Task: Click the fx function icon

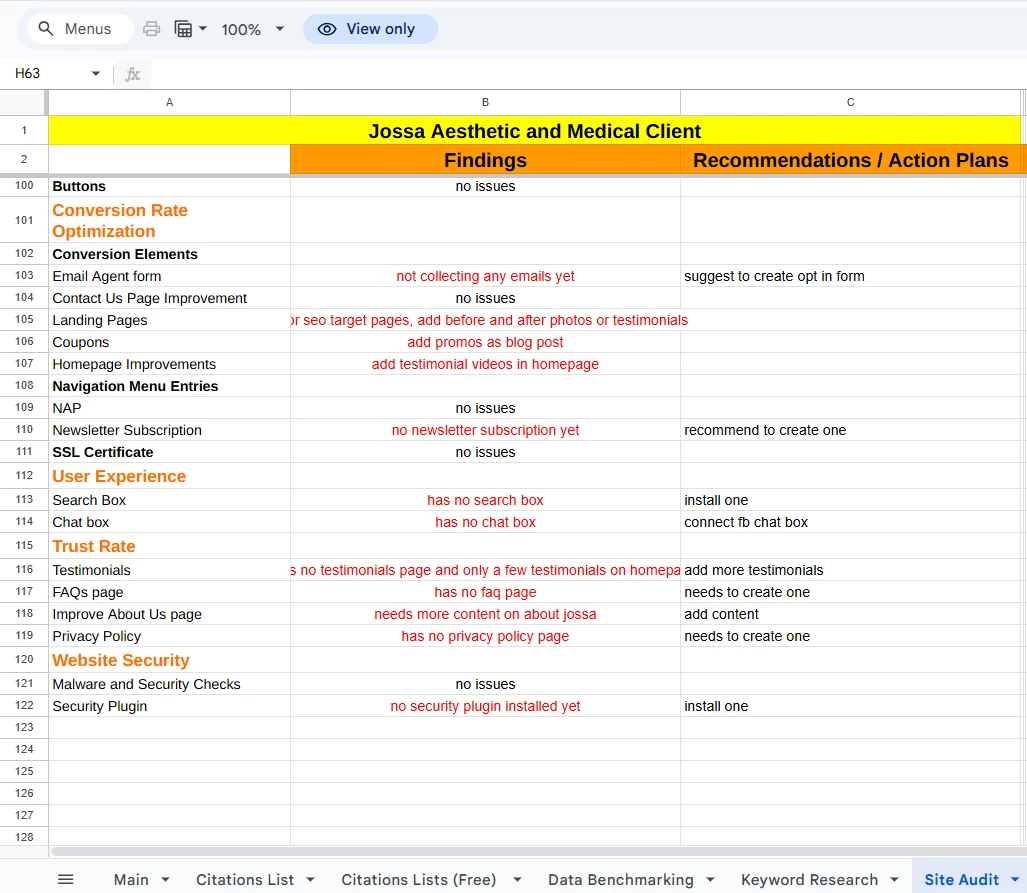Action: click(x=133, y=74)
